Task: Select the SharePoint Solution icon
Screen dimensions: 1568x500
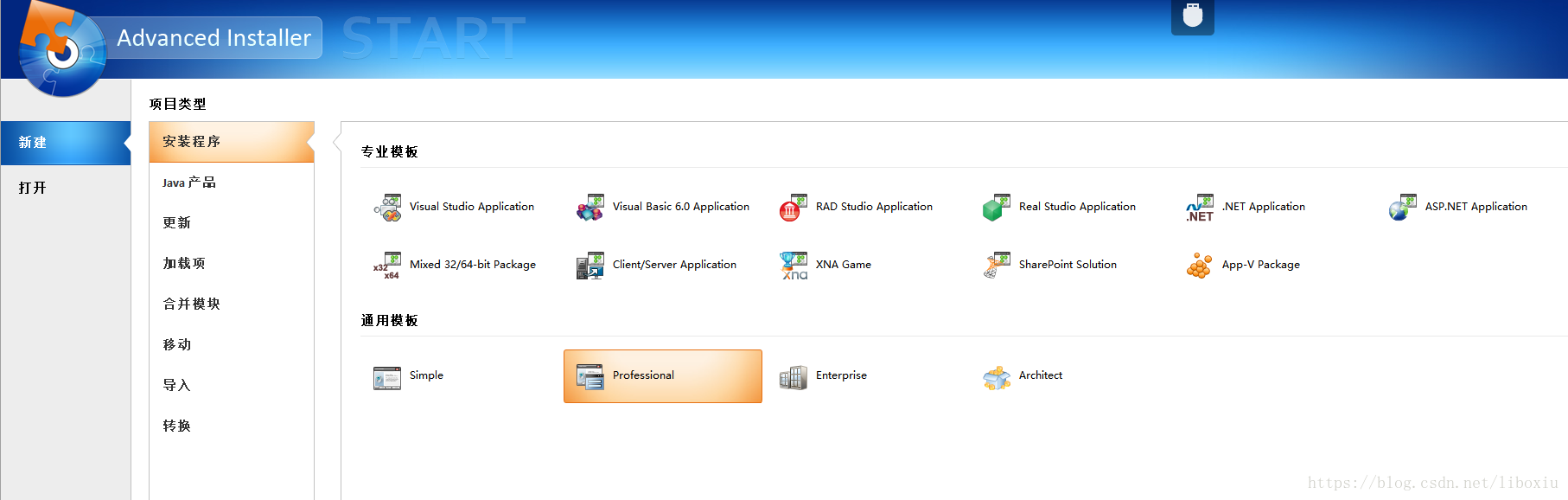Action: point(997,266)
